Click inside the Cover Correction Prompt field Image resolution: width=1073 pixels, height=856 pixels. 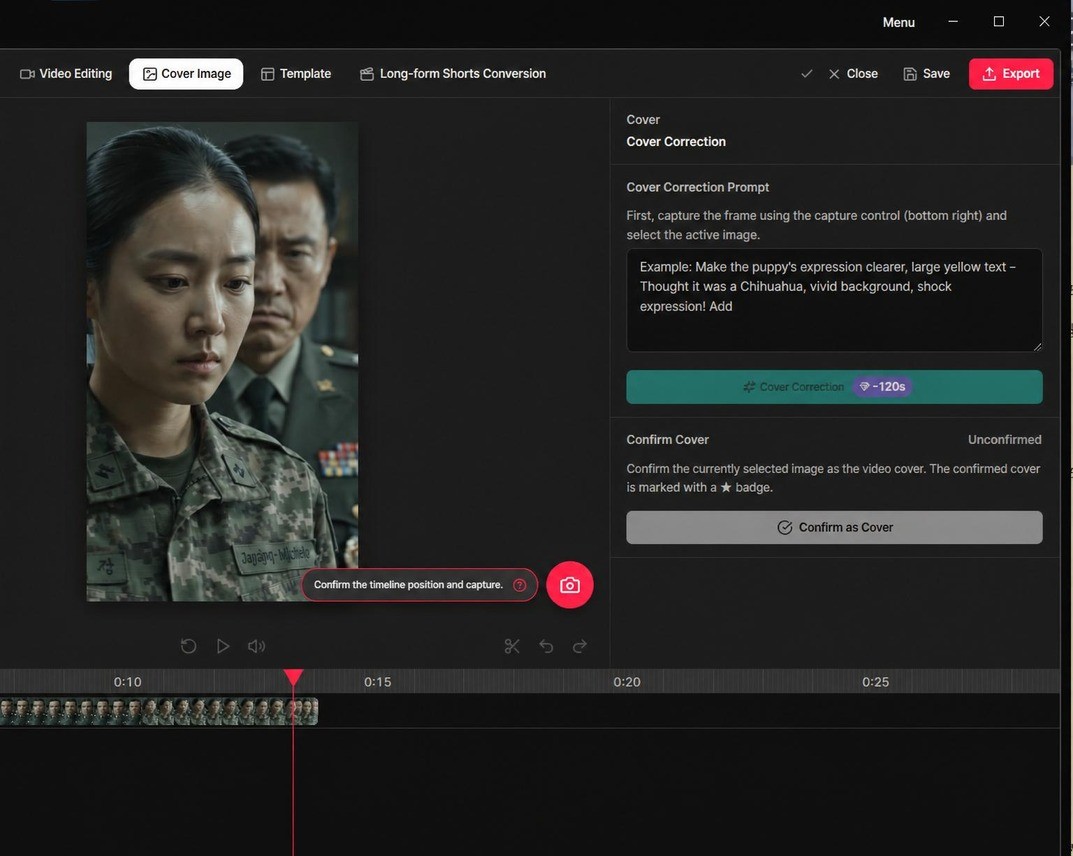(x=834, y=300)
